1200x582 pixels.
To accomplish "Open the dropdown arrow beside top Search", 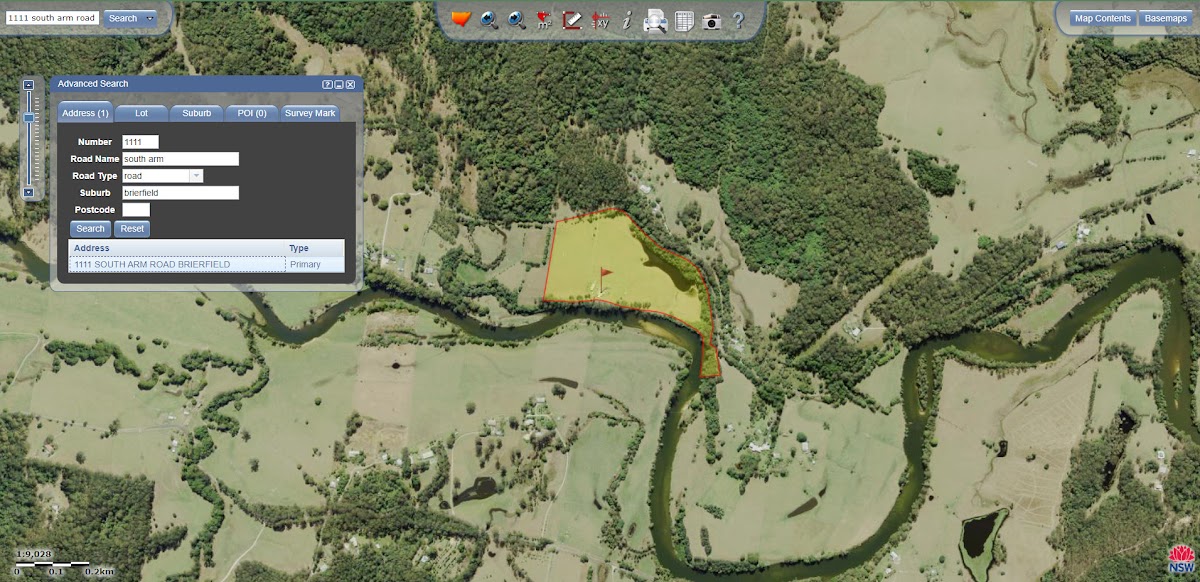I will (x=150, y=18).
